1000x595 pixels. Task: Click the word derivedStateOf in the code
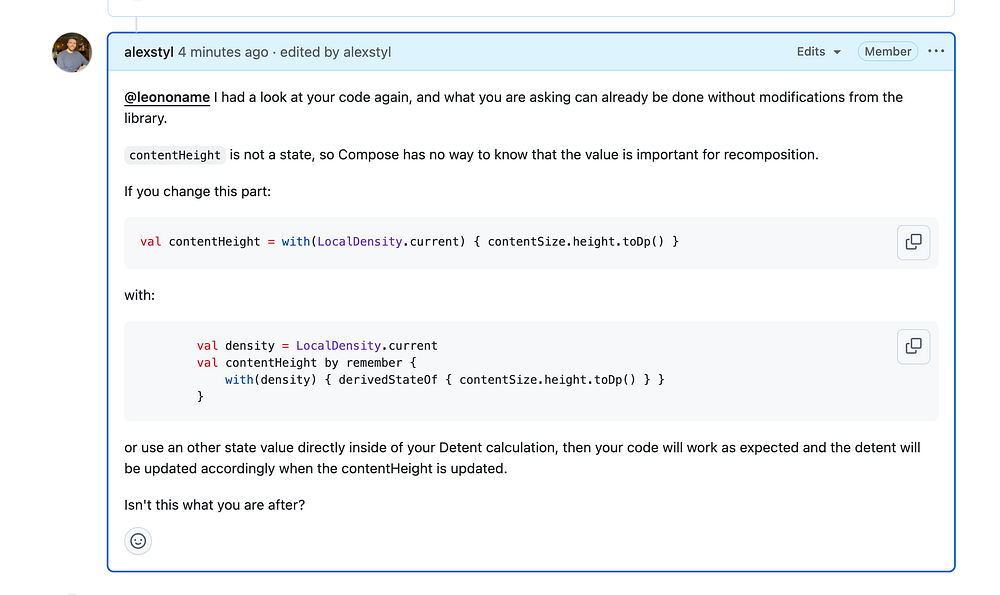pyautogui.click(x=387, y=380)
